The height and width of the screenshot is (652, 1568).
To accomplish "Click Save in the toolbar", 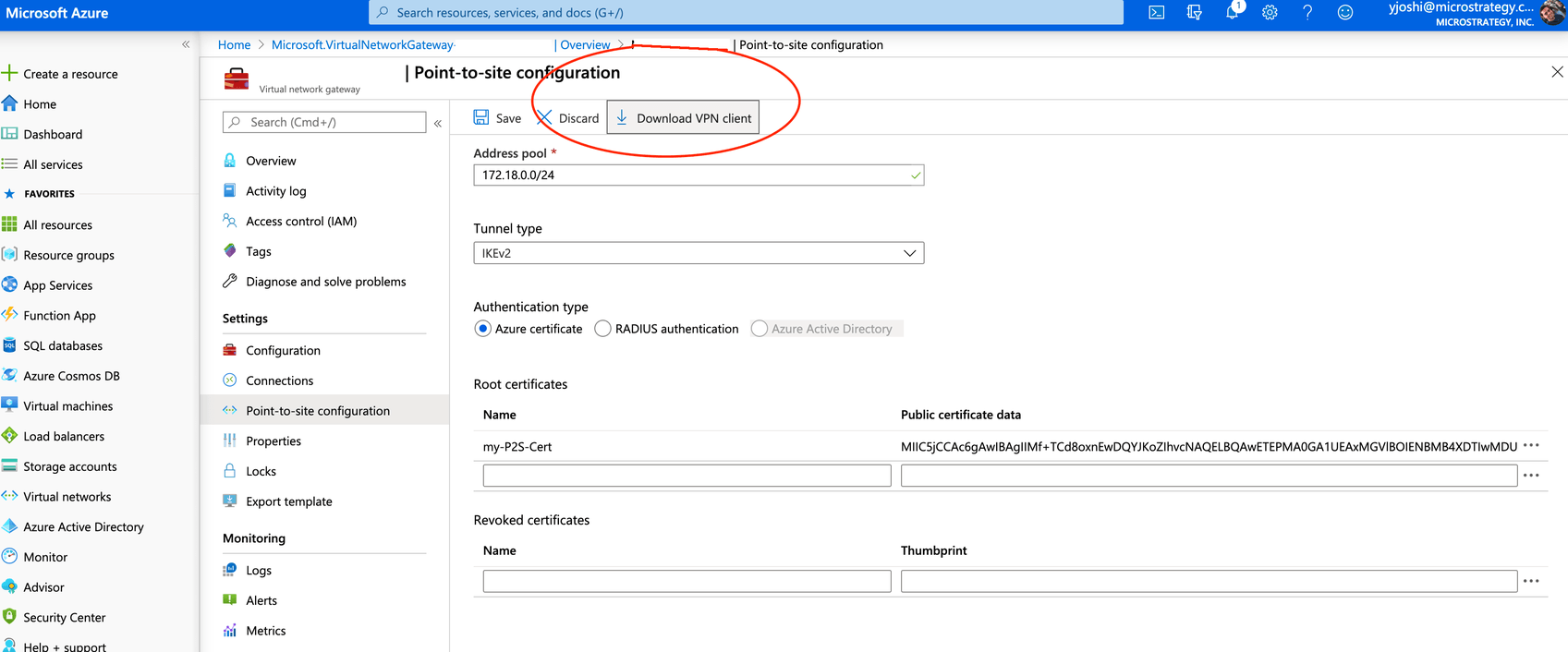I will pyautogui.click(x=497, y=118).
